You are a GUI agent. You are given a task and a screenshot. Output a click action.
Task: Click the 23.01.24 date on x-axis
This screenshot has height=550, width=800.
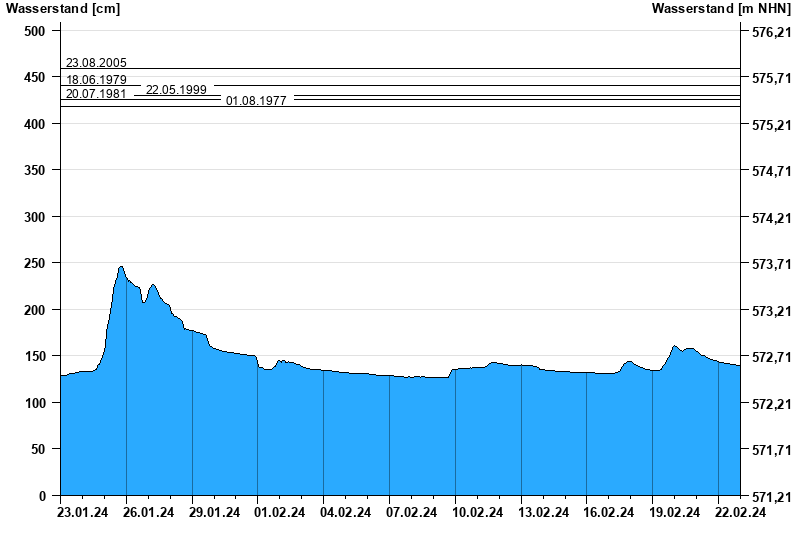83,513
